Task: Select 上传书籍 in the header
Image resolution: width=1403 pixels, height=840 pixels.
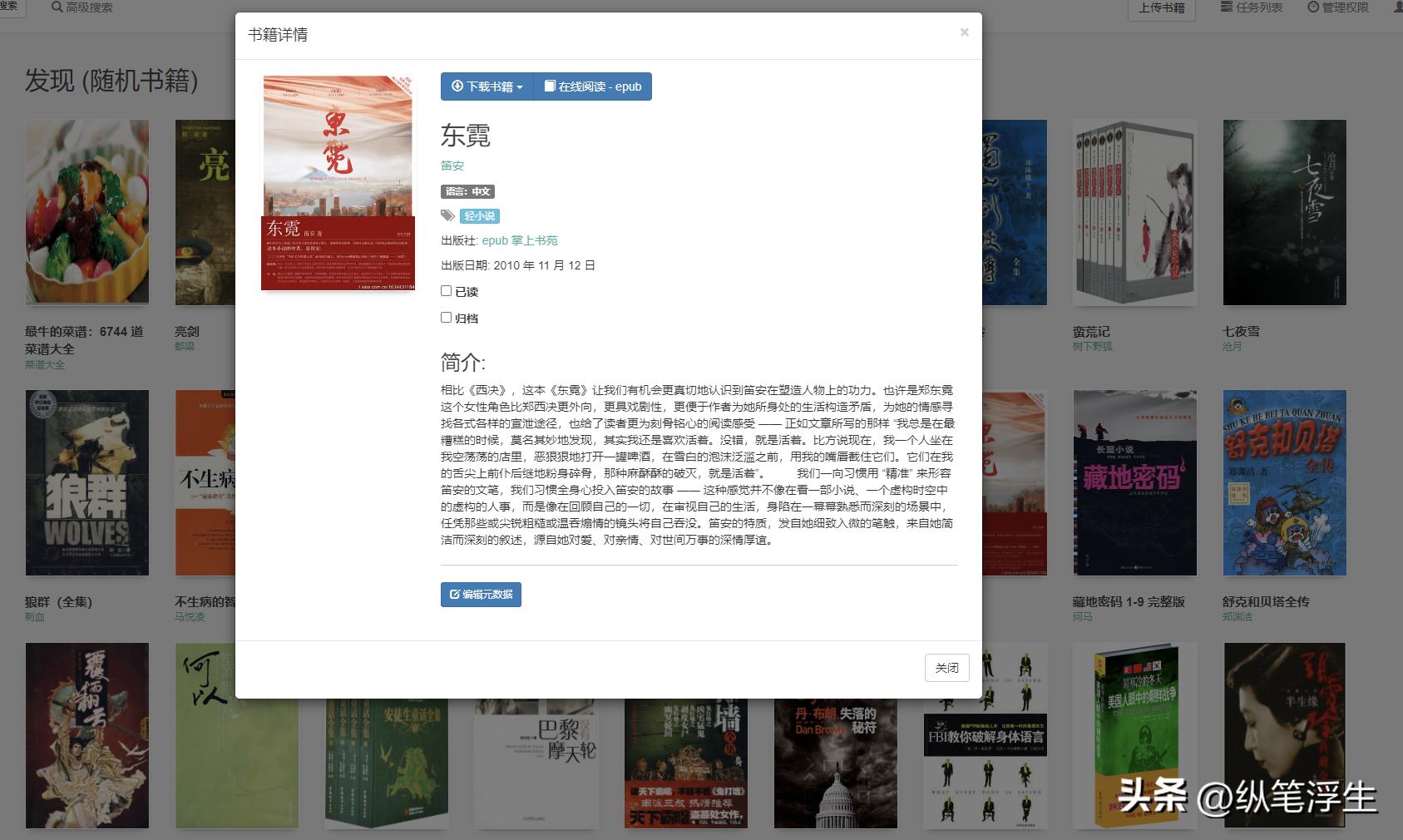Action: 1161,8
